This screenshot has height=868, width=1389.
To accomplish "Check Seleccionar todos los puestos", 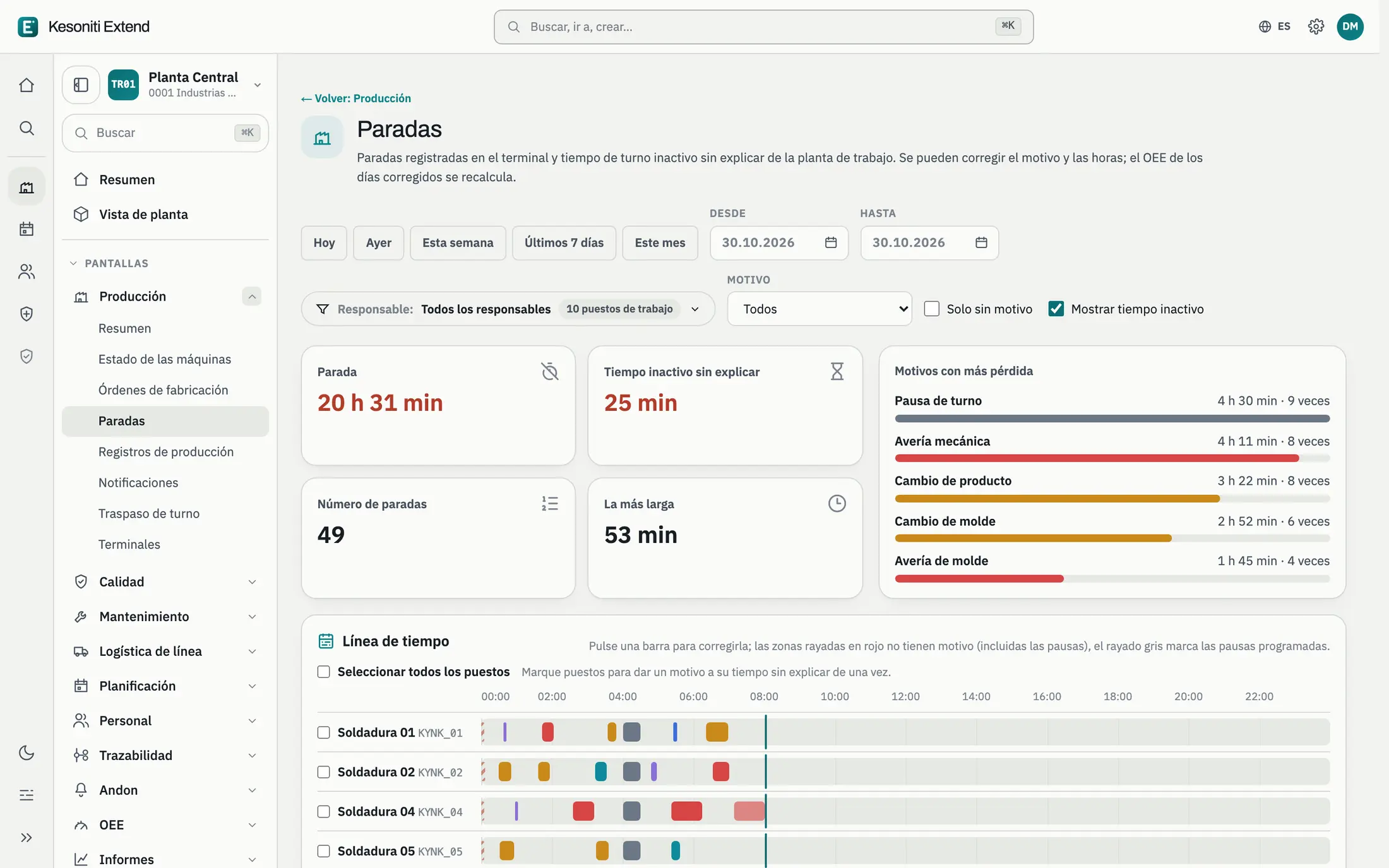I will 324,672.
